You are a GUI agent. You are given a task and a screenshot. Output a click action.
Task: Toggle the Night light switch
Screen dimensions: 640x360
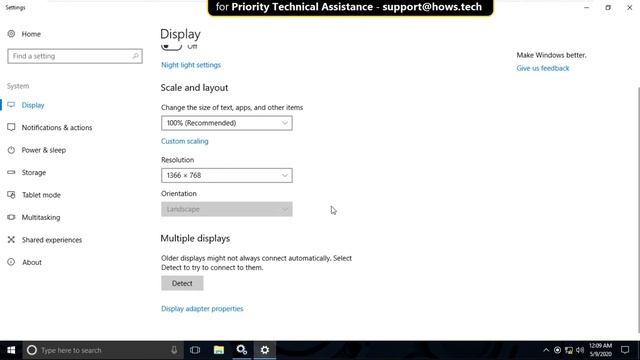(171, 47)
